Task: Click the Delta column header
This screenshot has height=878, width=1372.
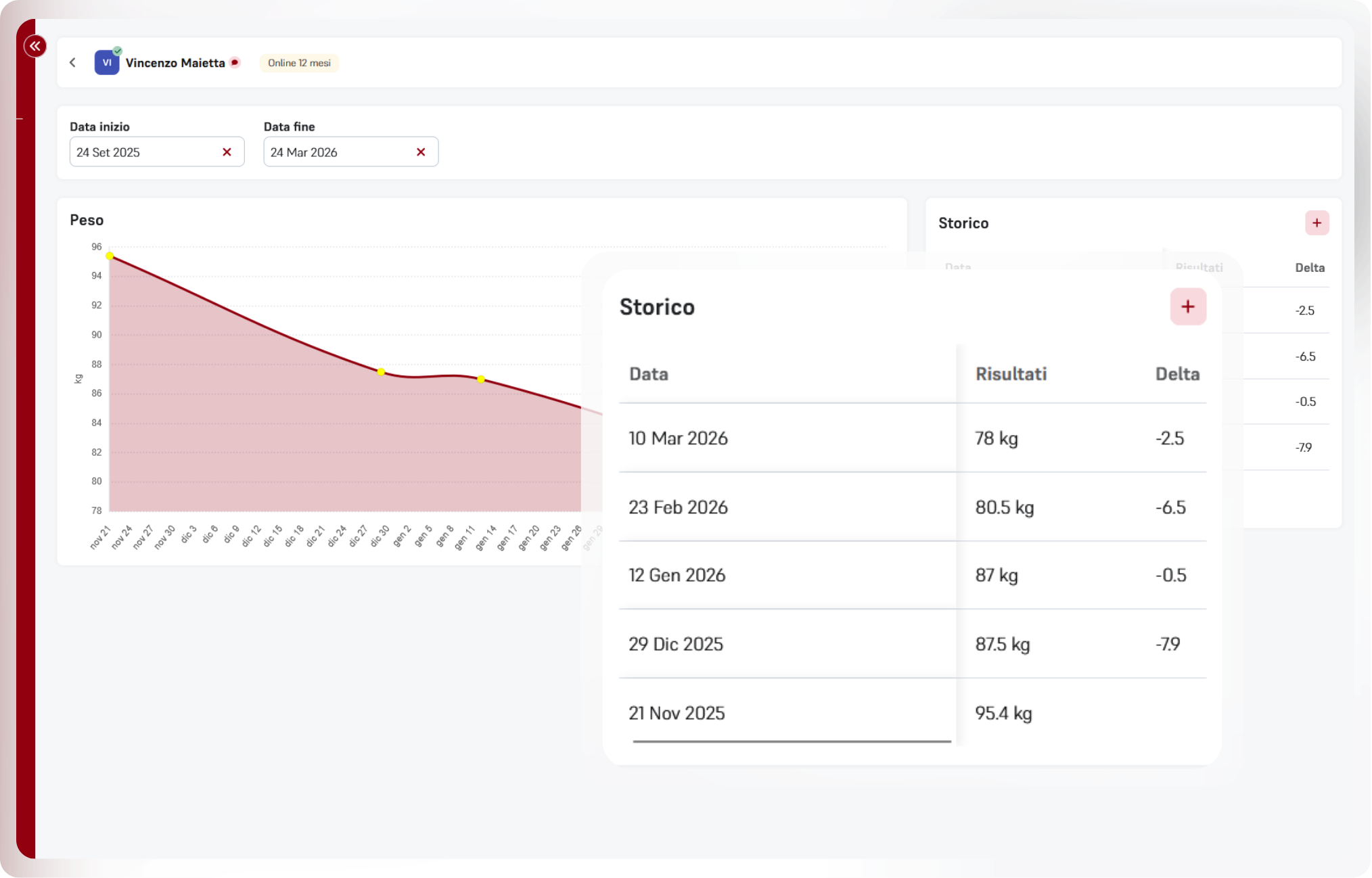Action: 1177,374
